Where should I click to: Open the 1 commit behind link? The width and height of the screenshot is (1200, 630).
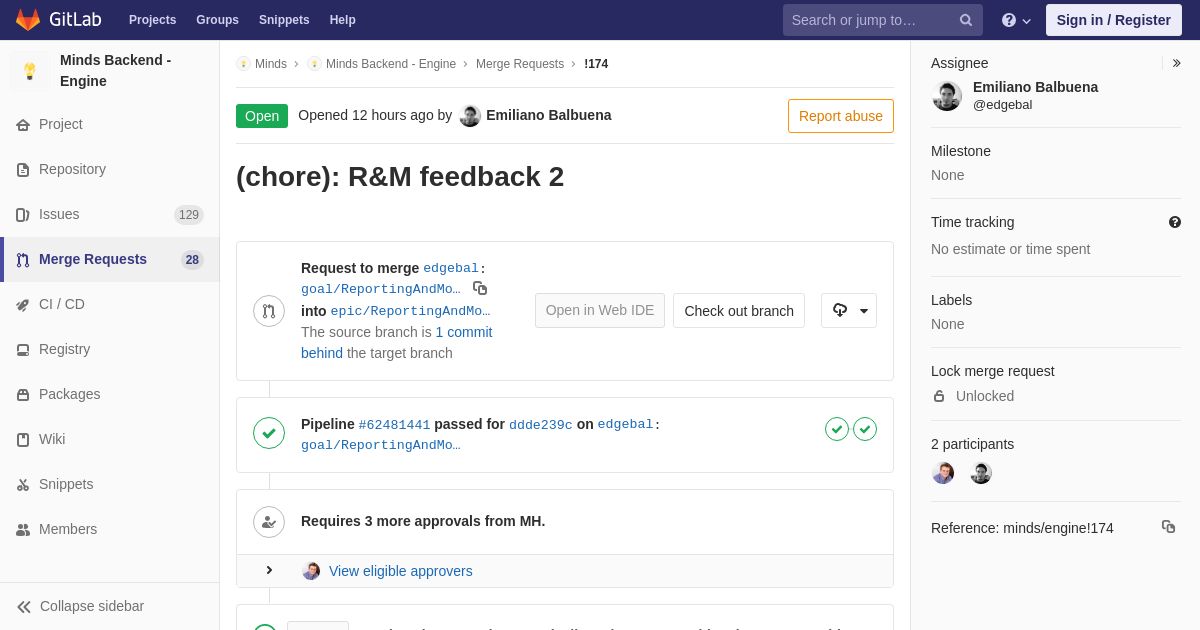click(397, 342)
